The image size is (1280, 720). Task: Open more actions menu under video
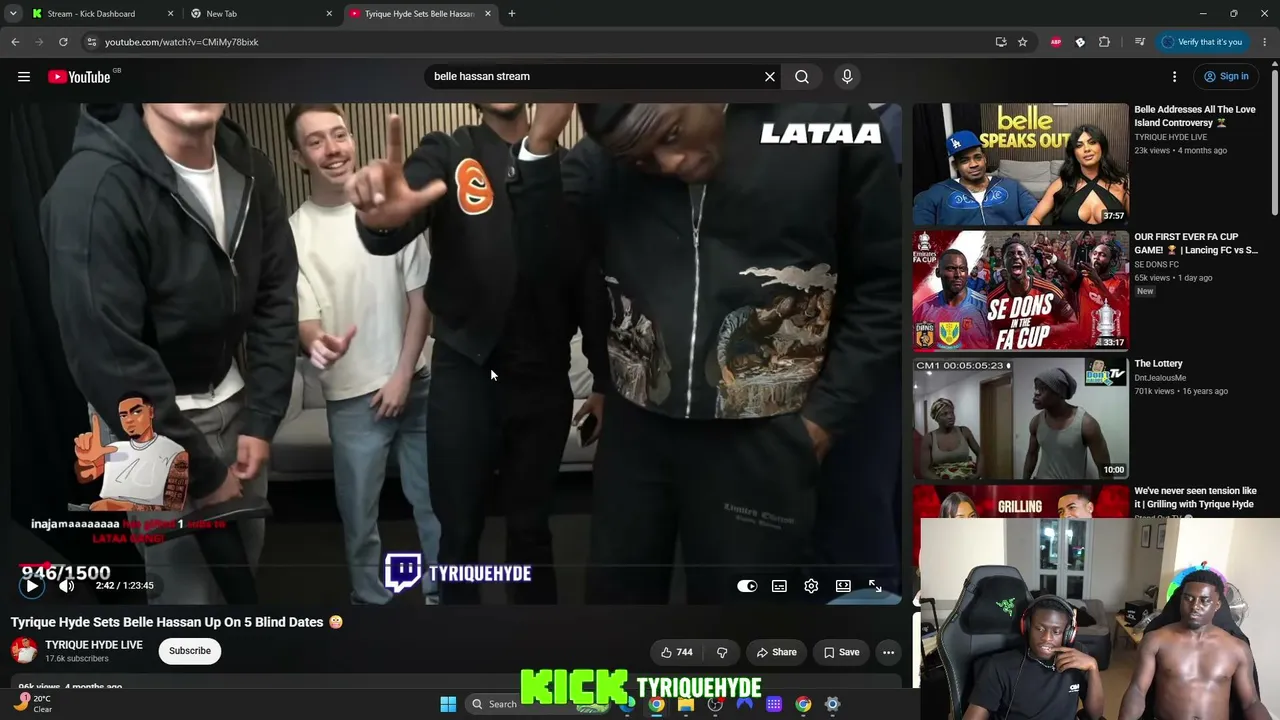pyautogui.click(x=888, y=652)
